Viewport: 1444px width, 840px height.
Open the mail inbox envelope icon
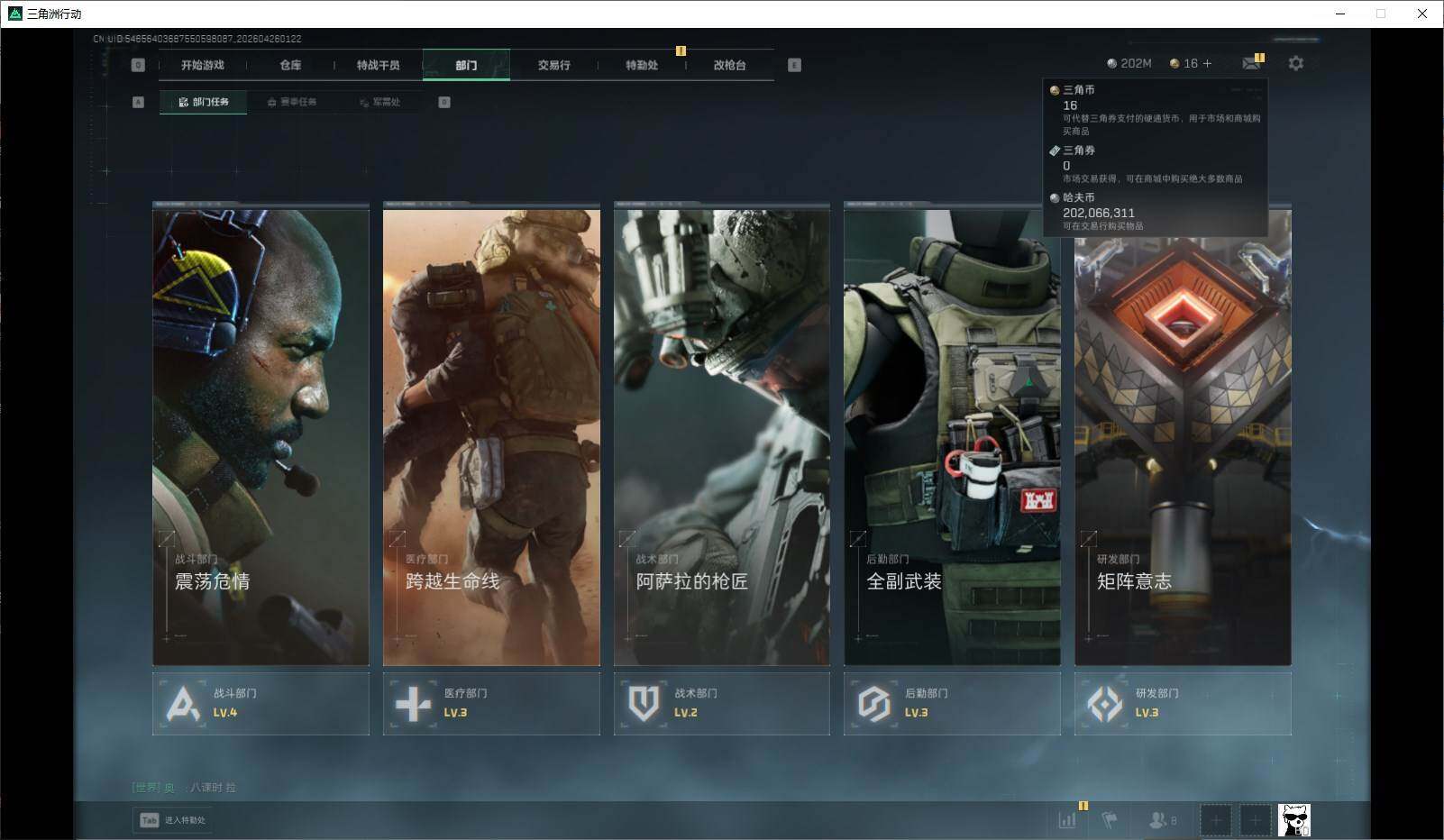[1250, 63]
